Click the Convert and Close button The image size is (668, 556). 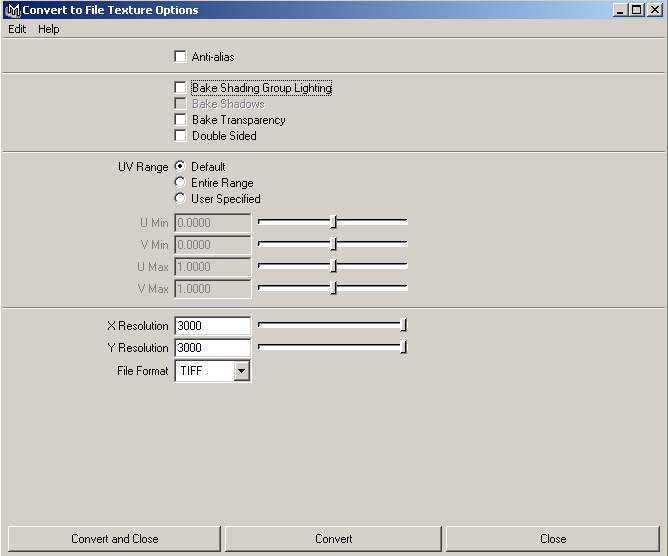click(114, 539)
